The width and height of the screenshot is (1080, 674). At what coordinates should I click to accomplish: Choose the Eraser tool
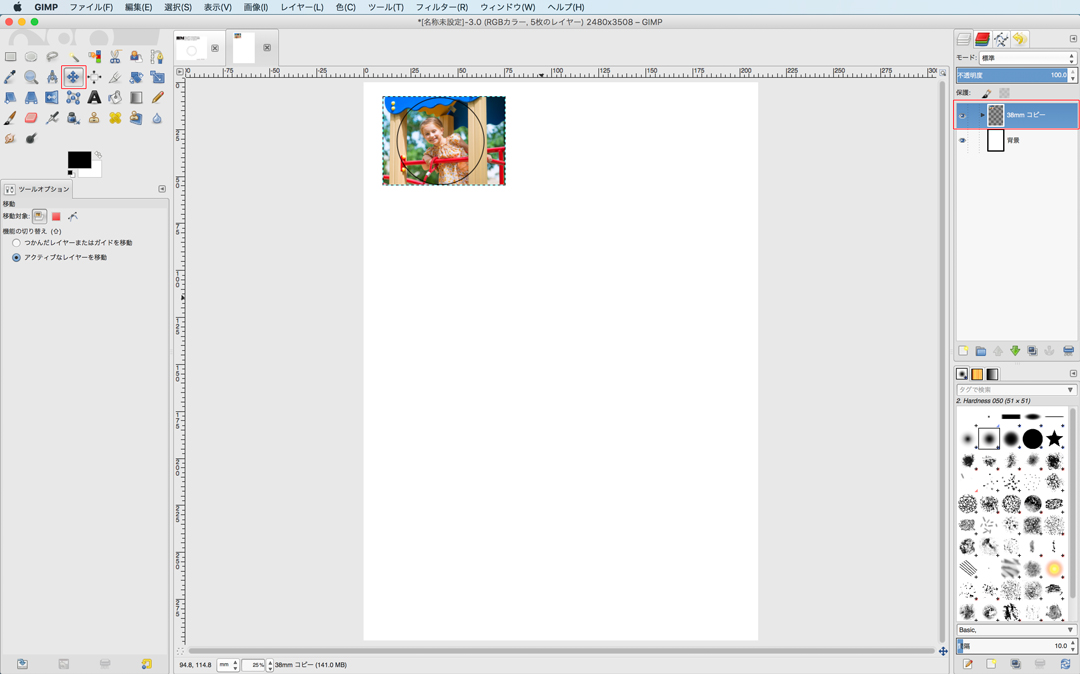pos(31,118)
